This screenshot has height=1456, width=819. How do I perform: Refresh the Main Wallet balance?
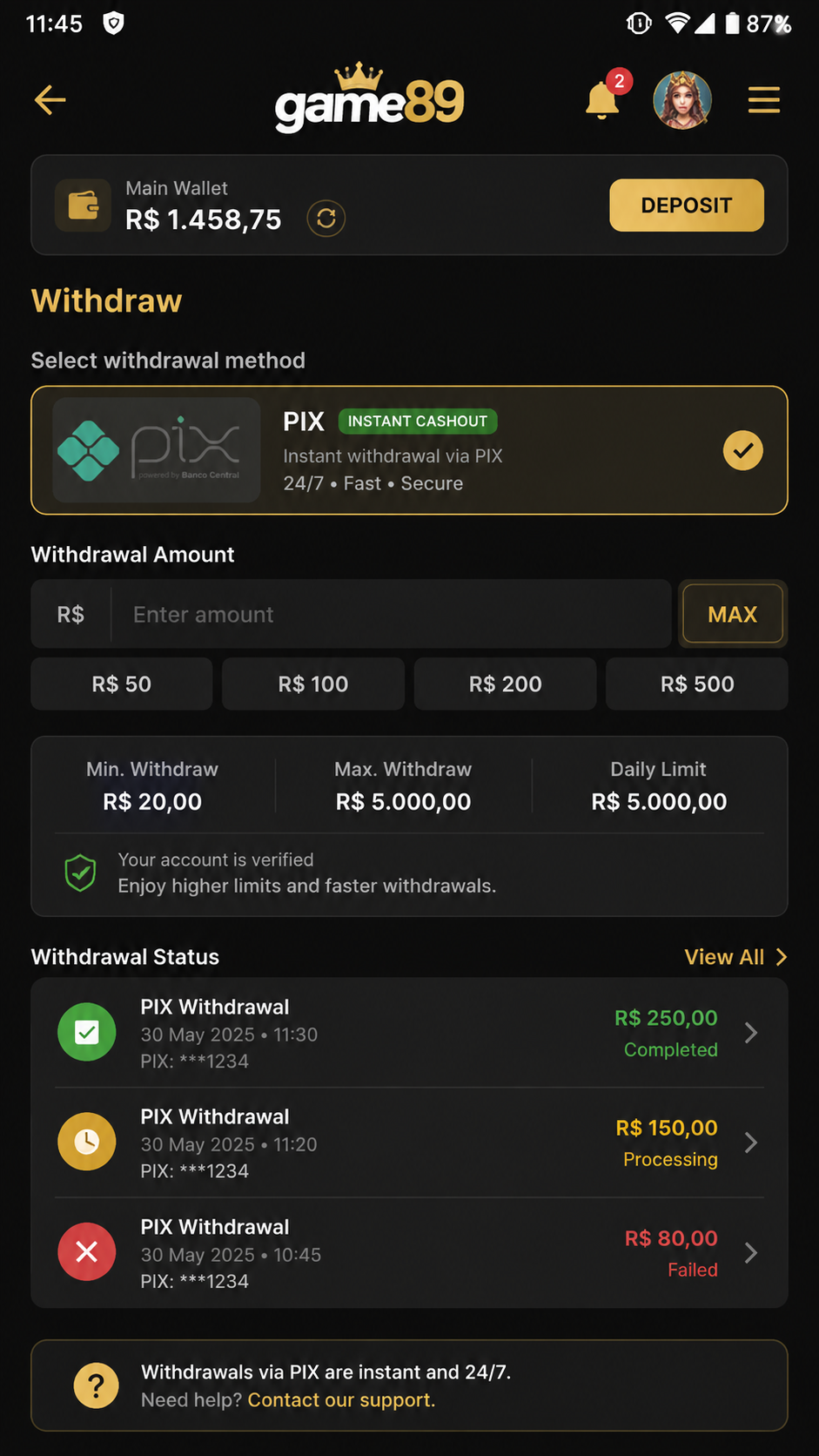pos(326,219)
